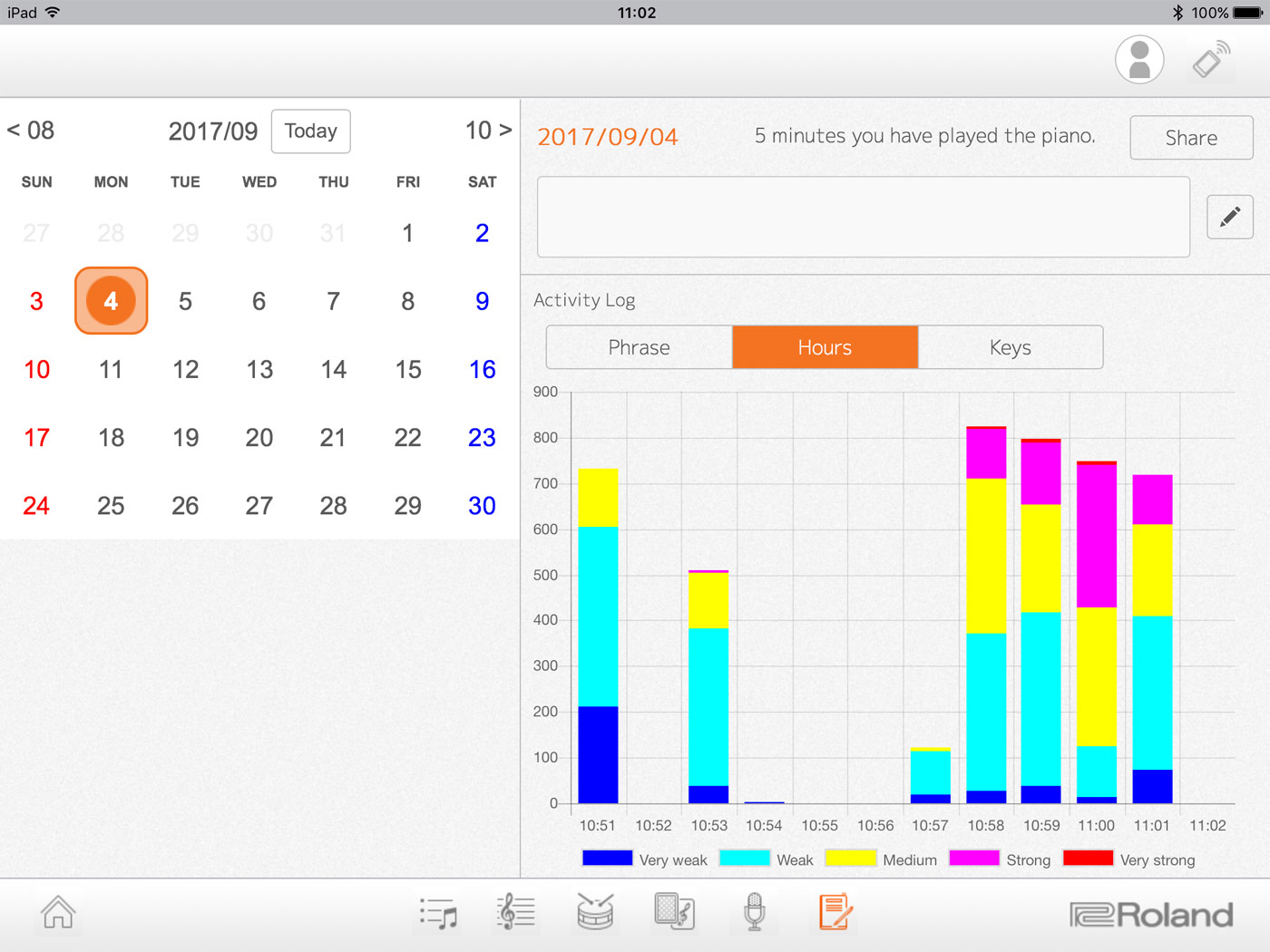The width and height of the screenshot is (1270, 952).
Task: Open the diary notepad icon
Action: [835, 912]
